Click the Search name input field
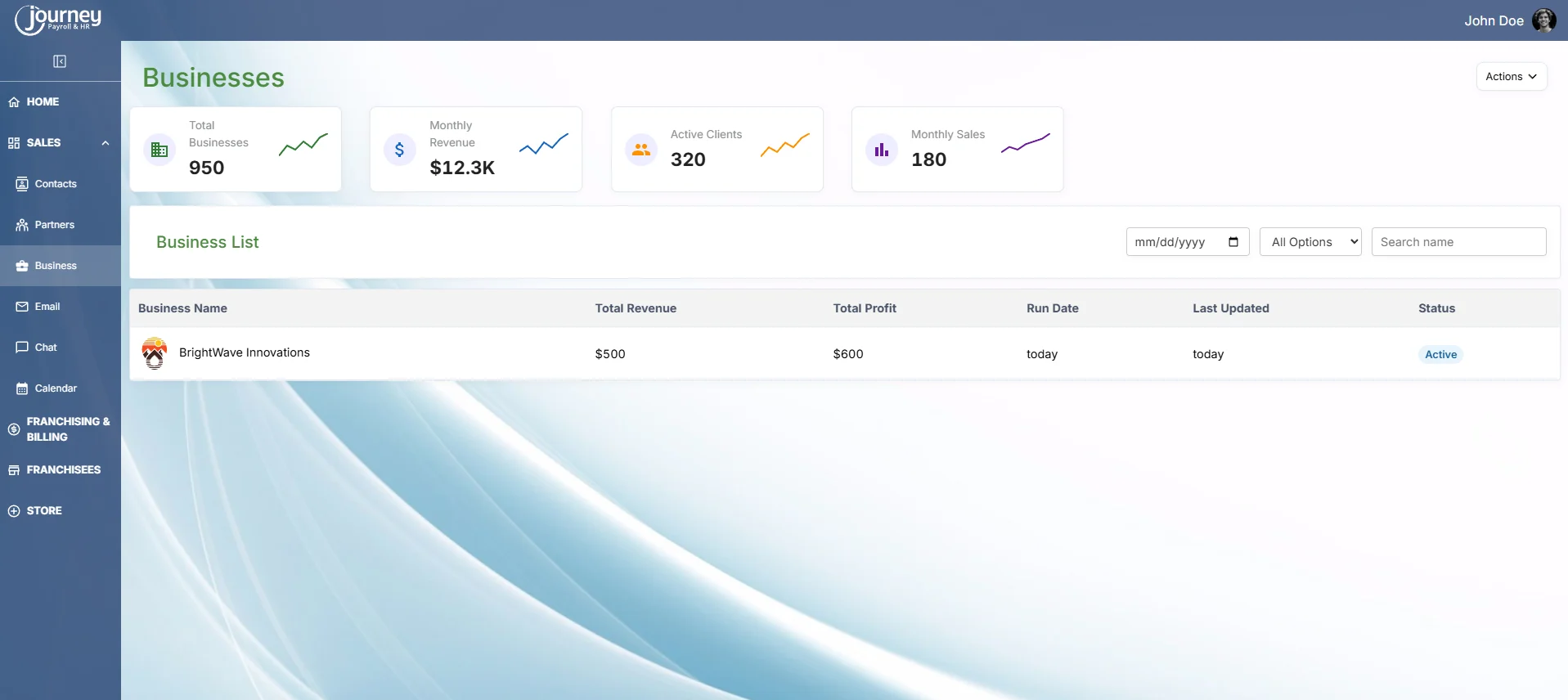The width and height of the screenshot is (1568, 700). click(x=1458, y=242)
